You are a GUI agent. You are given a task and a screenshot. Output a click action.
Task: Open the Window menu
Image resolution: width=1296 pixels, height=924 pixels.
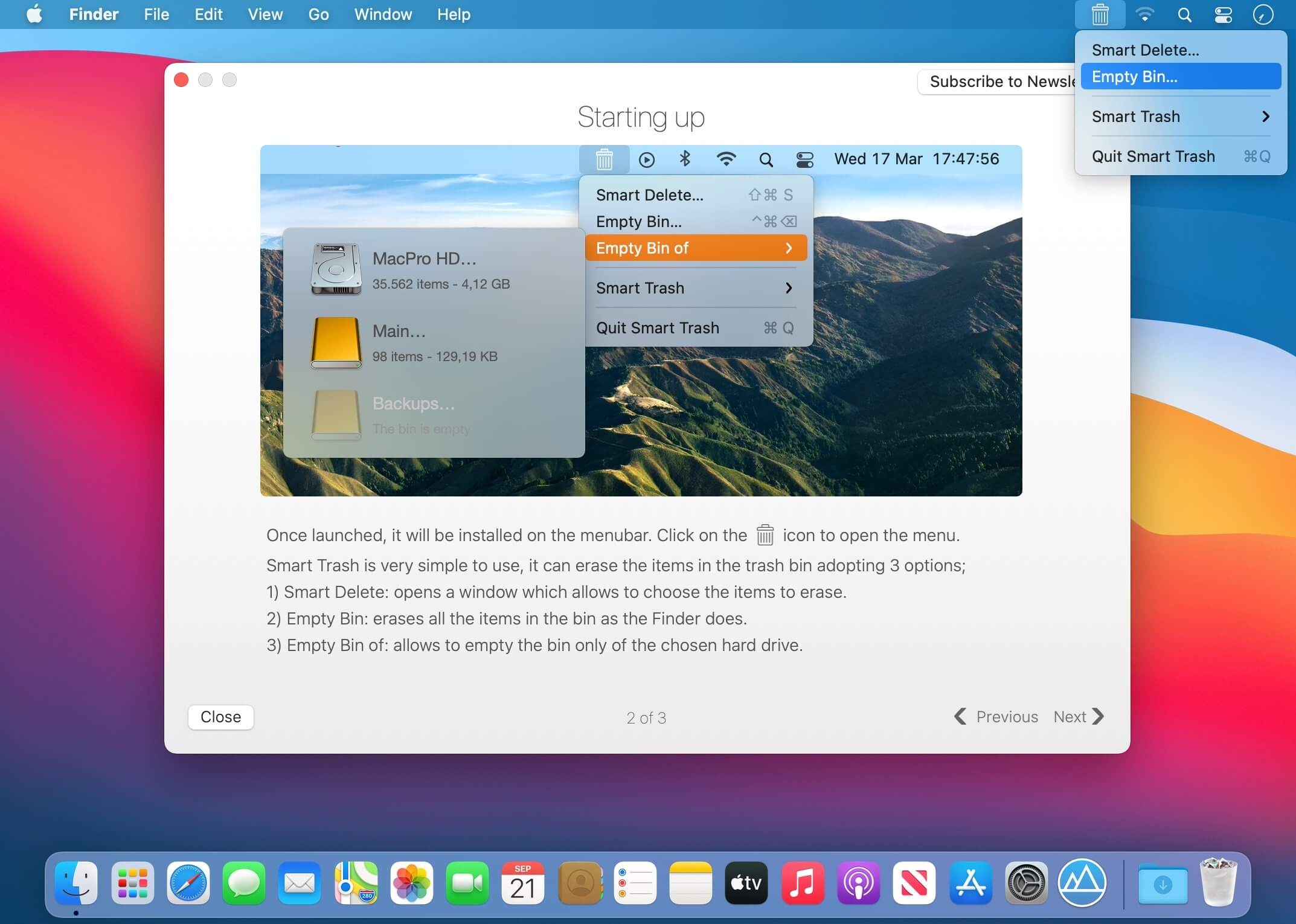click(x=383, y=14)
